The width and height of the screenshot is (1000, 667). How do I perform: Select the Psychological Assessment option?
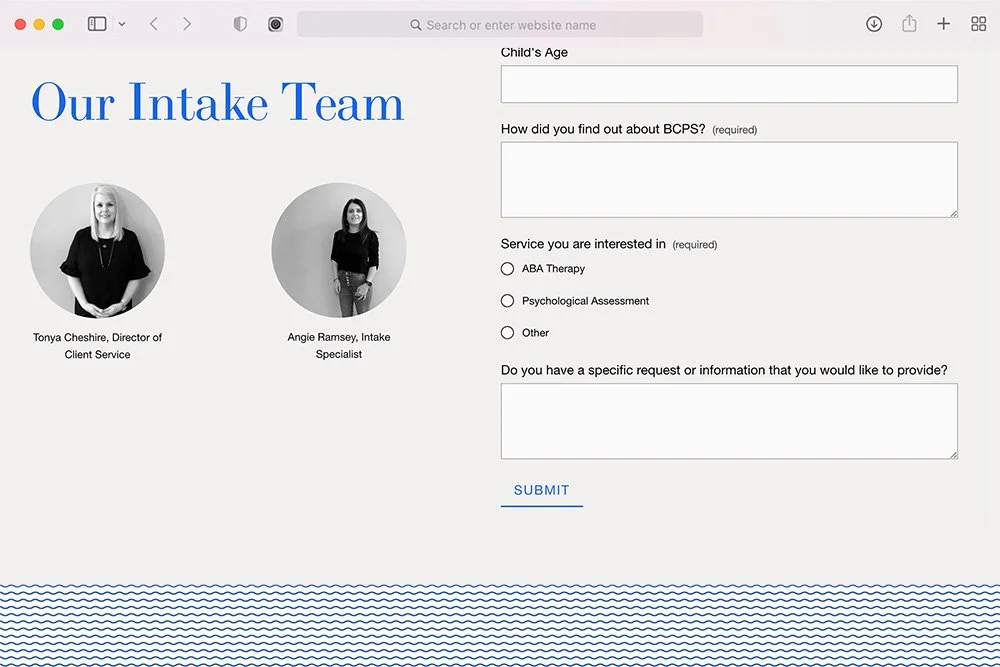click(507, 300)
